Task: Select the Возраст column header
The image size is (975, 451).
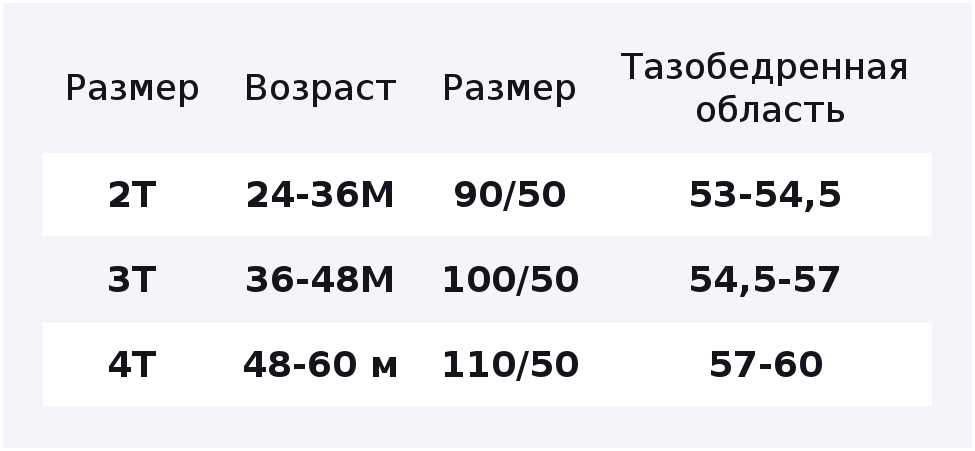Action: 320,89
